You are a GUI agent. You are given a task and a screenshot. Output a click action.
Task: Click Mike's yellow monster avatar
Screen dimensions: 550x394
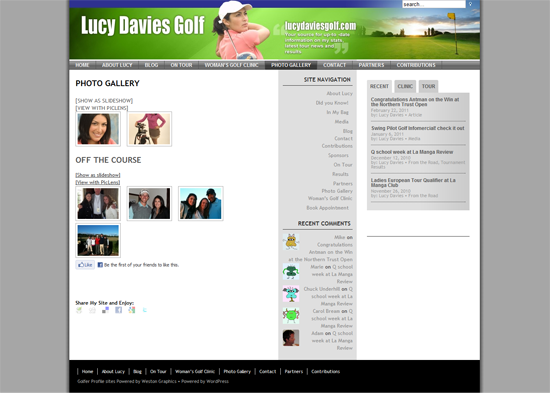(x=291, y=242)
